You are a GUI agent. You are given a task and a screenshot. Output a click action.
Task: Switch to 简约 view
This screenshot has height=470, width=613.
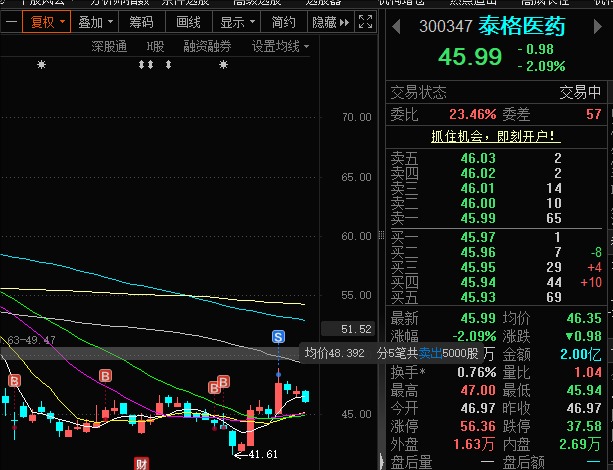[x=283, y=22]
